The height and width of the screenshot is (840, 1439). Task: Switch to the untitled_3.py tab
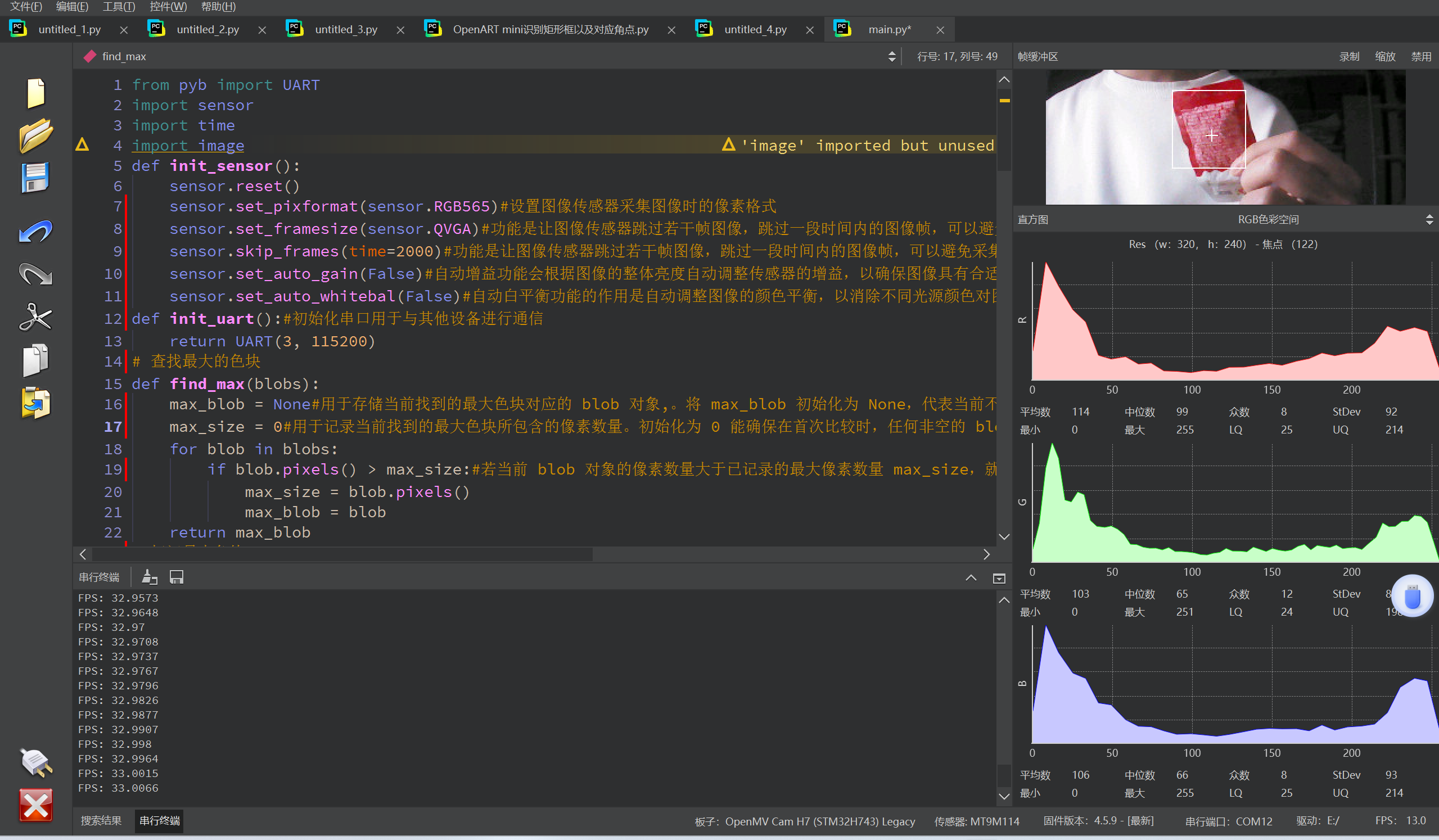[346, 30]
